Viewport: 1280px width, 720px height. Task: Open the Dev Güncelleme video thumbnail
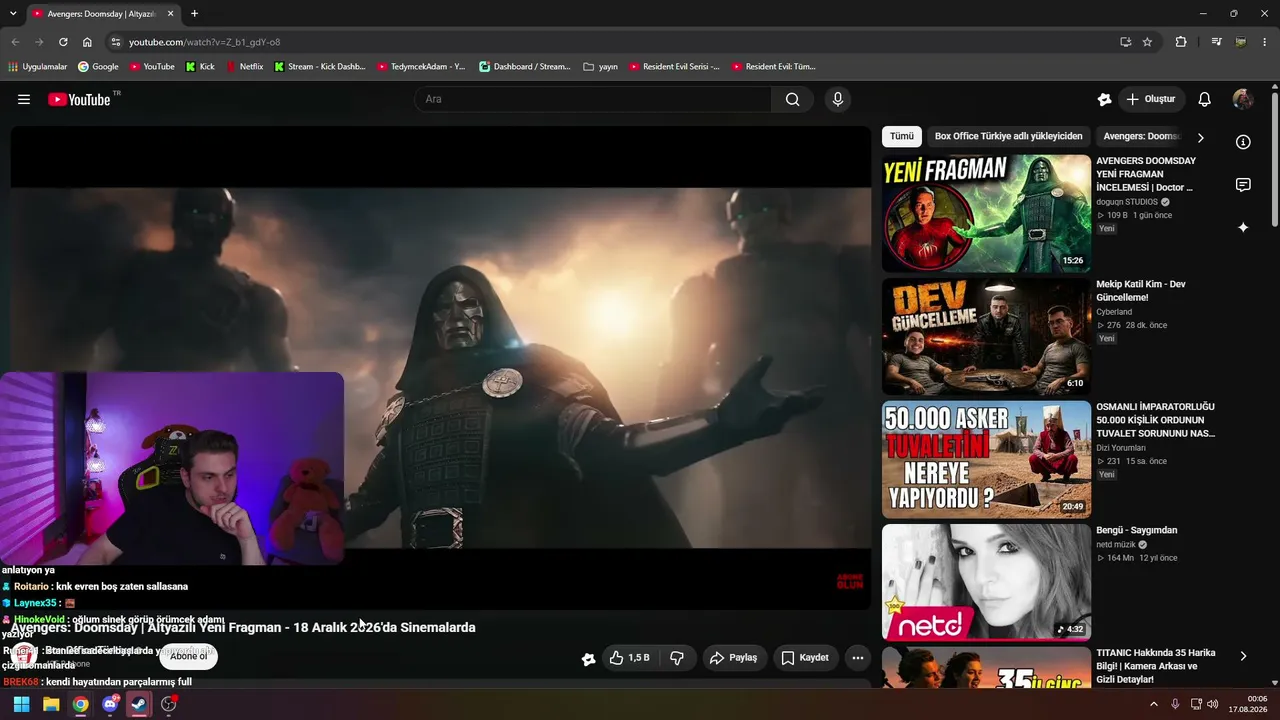coord(986,336)
